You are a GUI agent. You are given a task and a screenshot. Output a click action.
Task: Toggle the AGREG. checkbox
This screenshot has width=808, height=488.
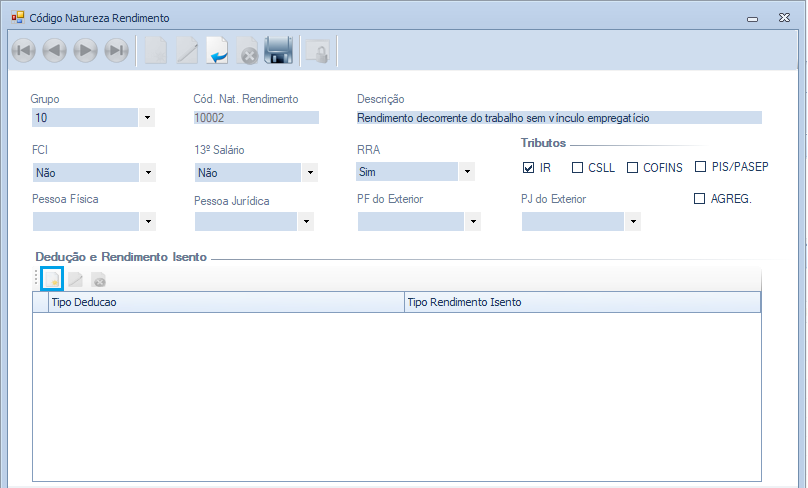[x=700, y=199]
